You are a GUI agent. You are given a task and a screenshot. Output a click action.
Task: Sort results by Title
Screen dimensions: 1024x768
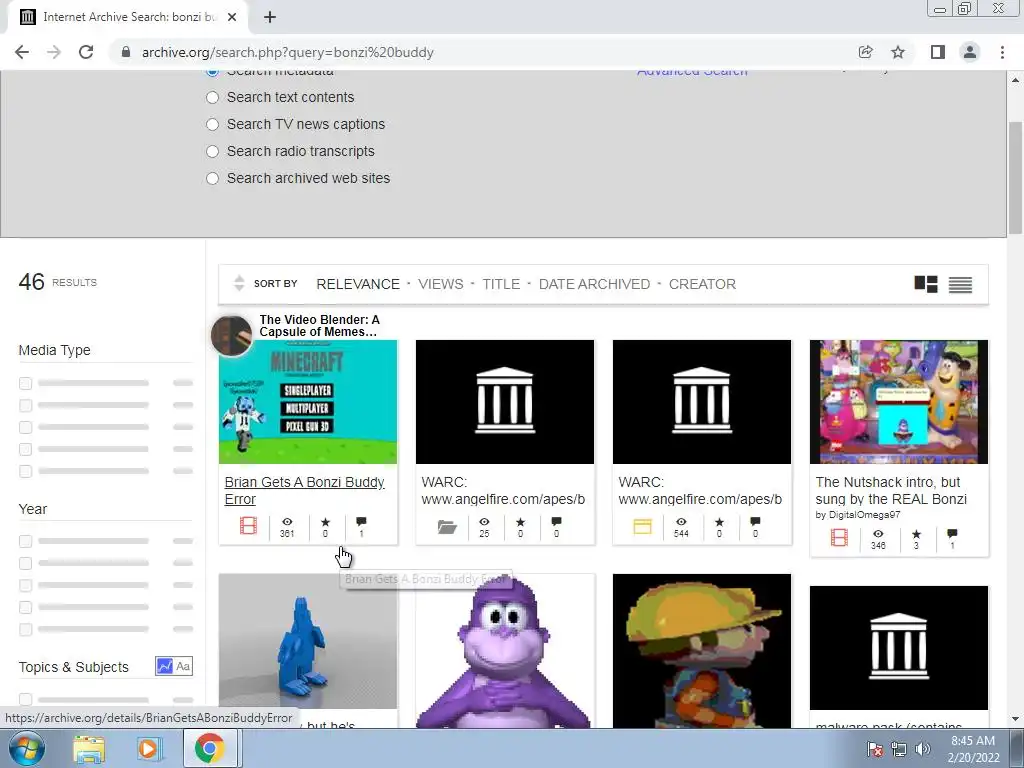coord(501,284)
